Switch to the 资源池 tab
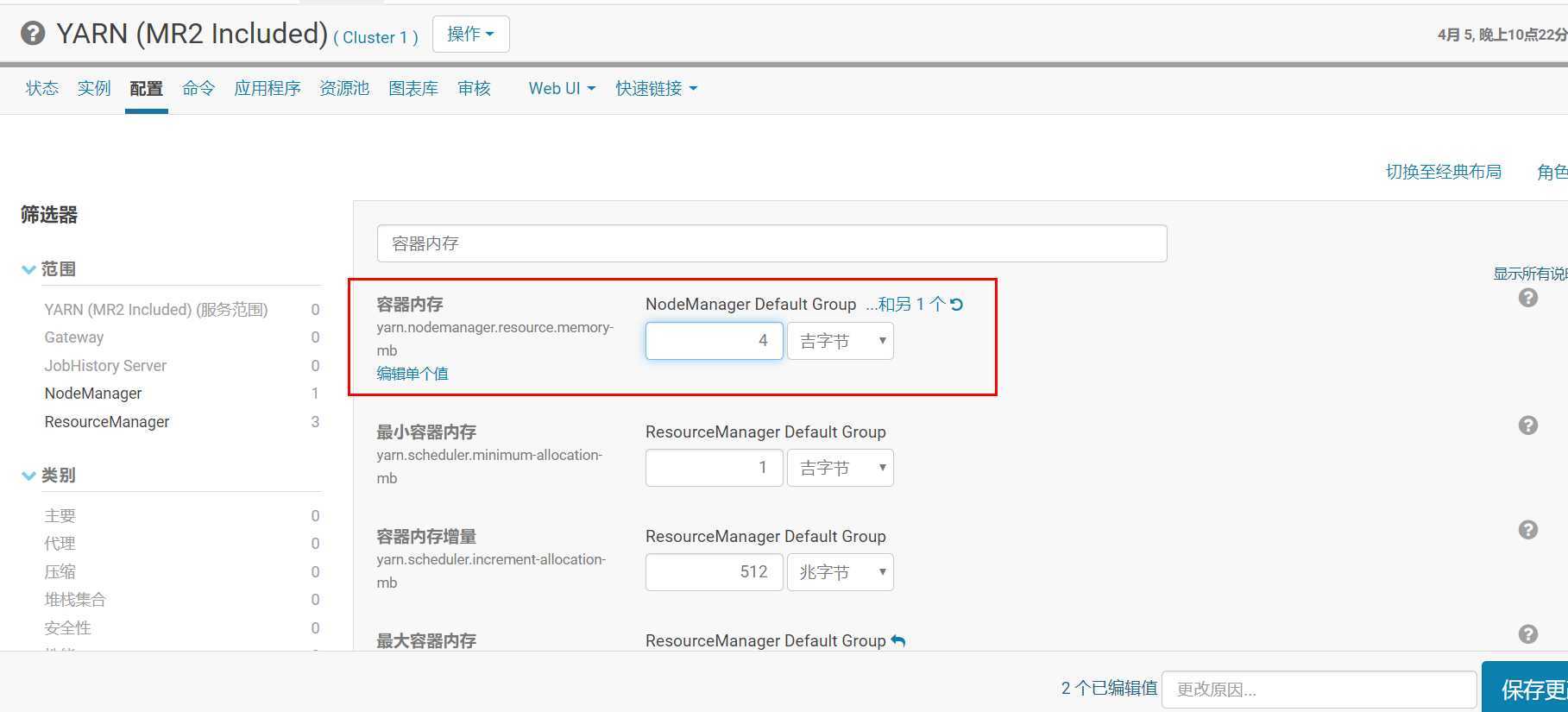This screenshot has height=712, width=1568. click(344, 88)
